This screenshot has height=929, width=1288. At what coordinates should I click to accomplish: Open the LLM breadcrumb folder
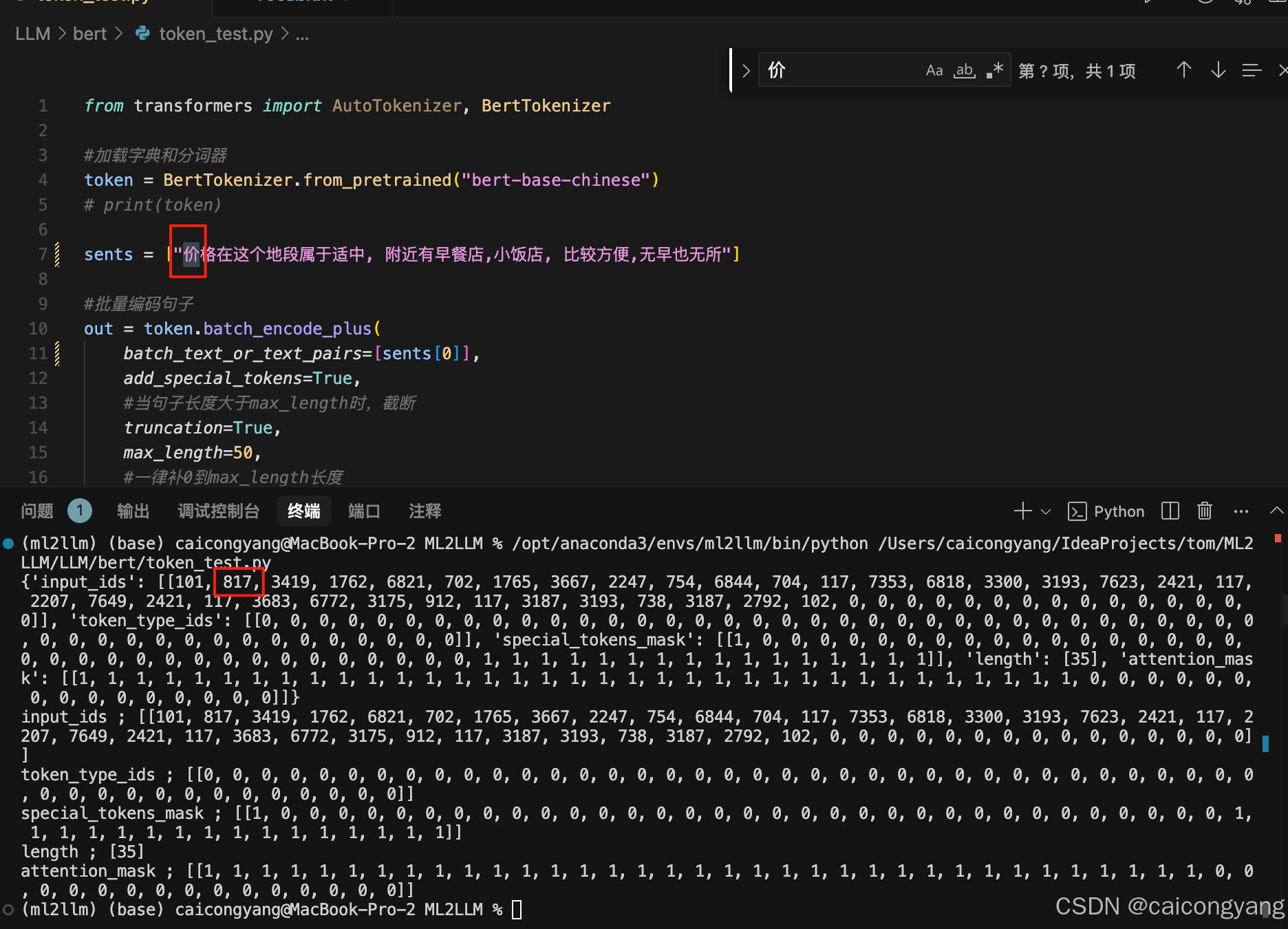pos(32,34)
